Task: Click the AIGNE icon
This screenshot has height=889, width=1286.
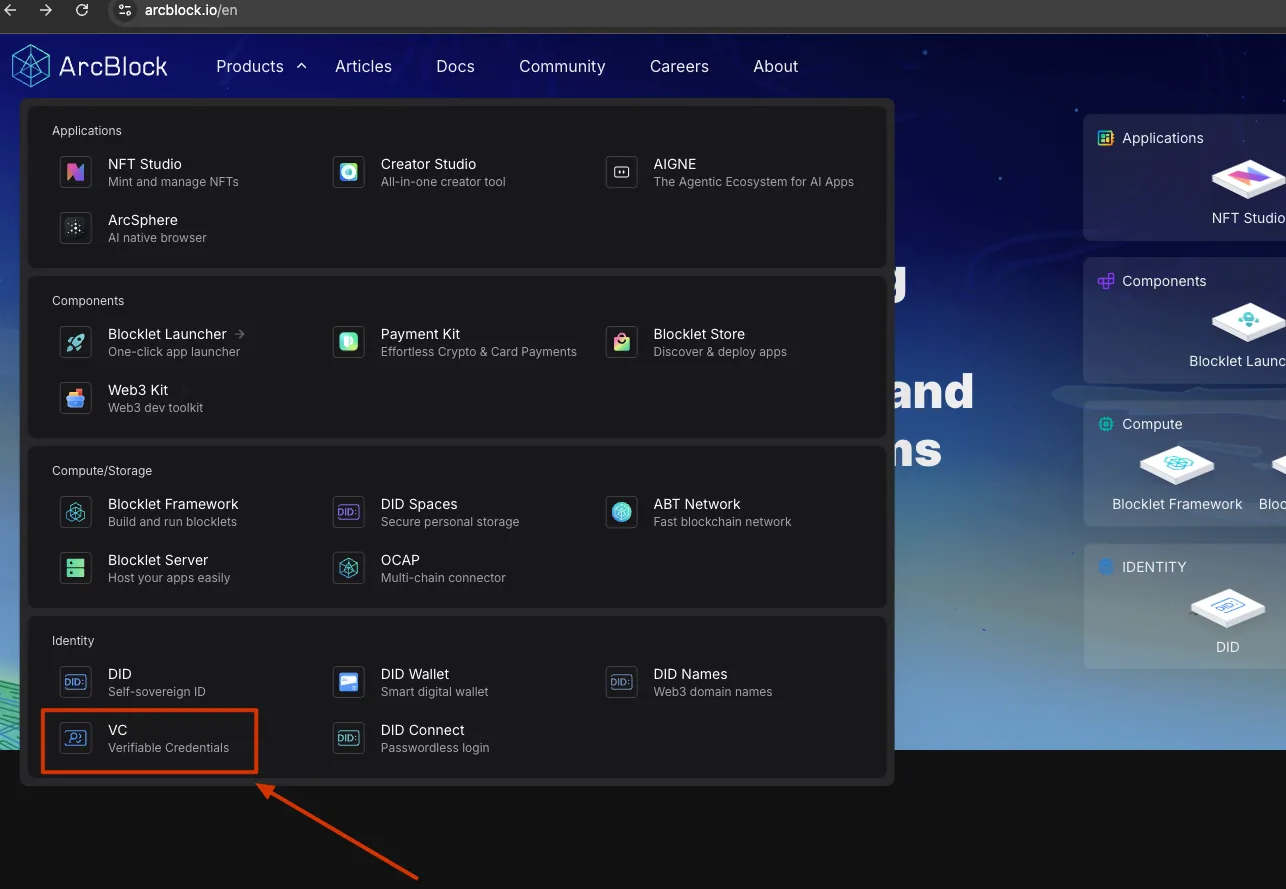Action: [621, 172]
